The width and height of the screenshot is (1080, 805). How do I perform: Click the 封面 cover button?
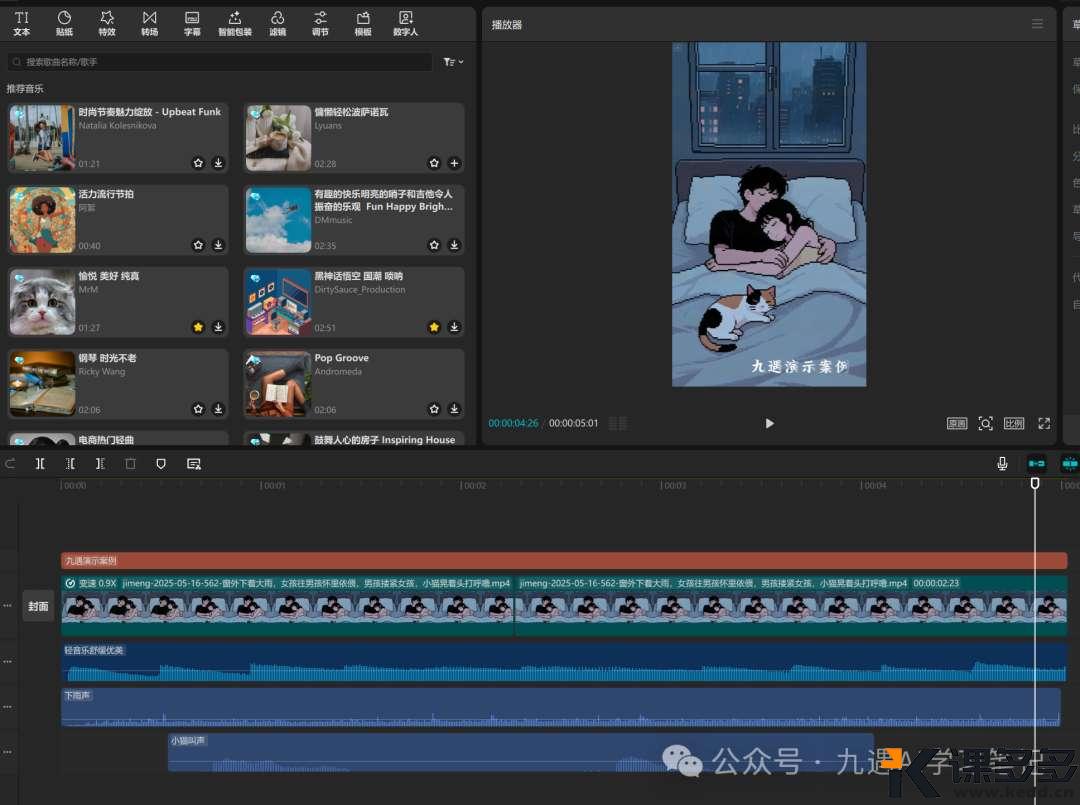[38, 606]
